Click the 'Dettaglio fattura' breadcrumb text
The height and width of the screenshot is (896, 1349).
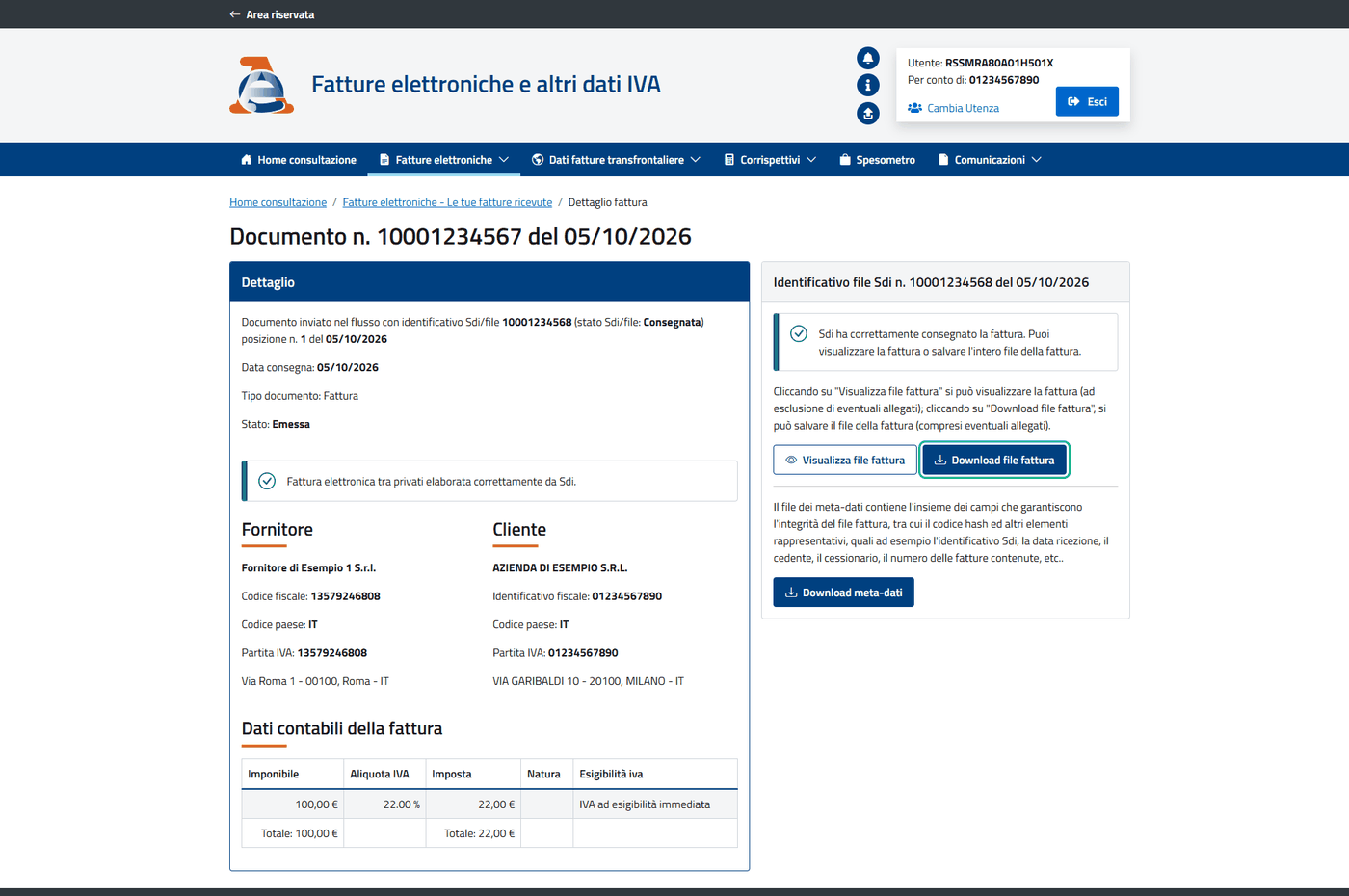pyautogui.click(x=607, y=202)
